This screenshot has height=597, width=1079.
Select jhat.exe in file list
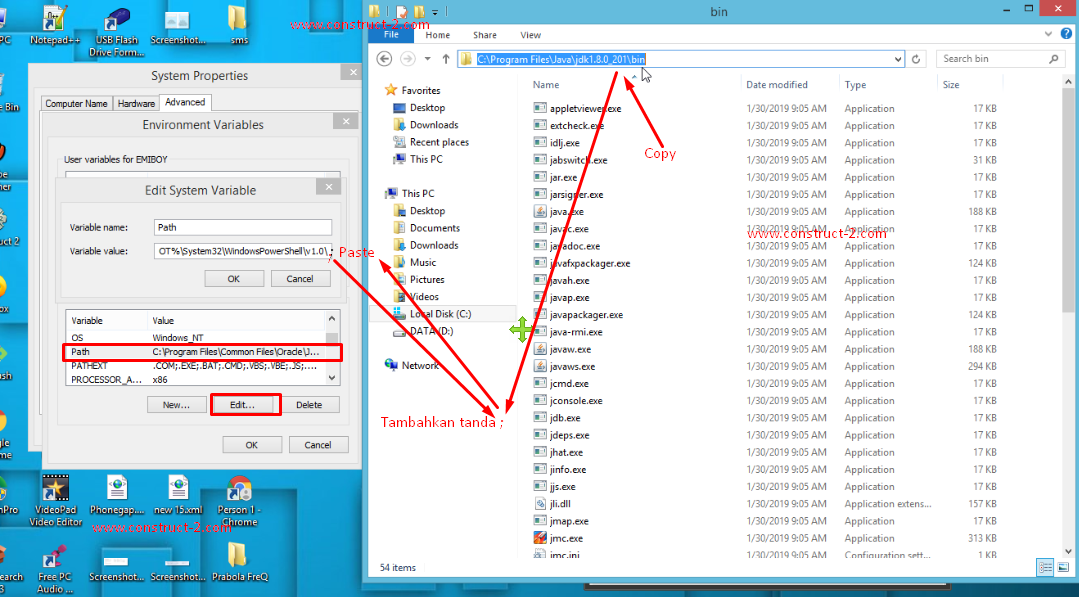pos(566,452)
